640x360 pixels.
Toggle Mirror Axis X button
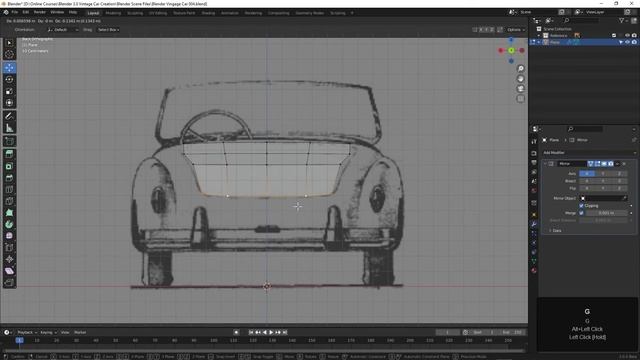[587, 173]
